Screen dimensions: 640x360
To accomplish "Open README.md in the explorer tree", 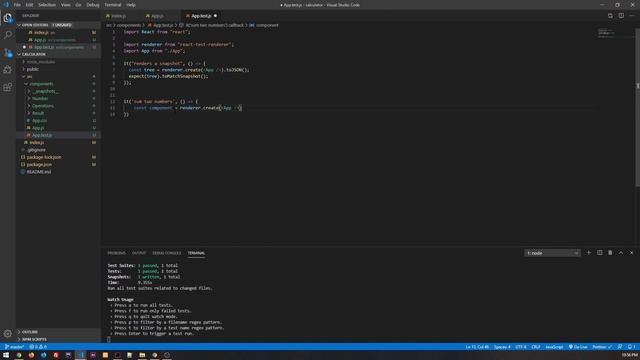I will (x=58, y=172).
